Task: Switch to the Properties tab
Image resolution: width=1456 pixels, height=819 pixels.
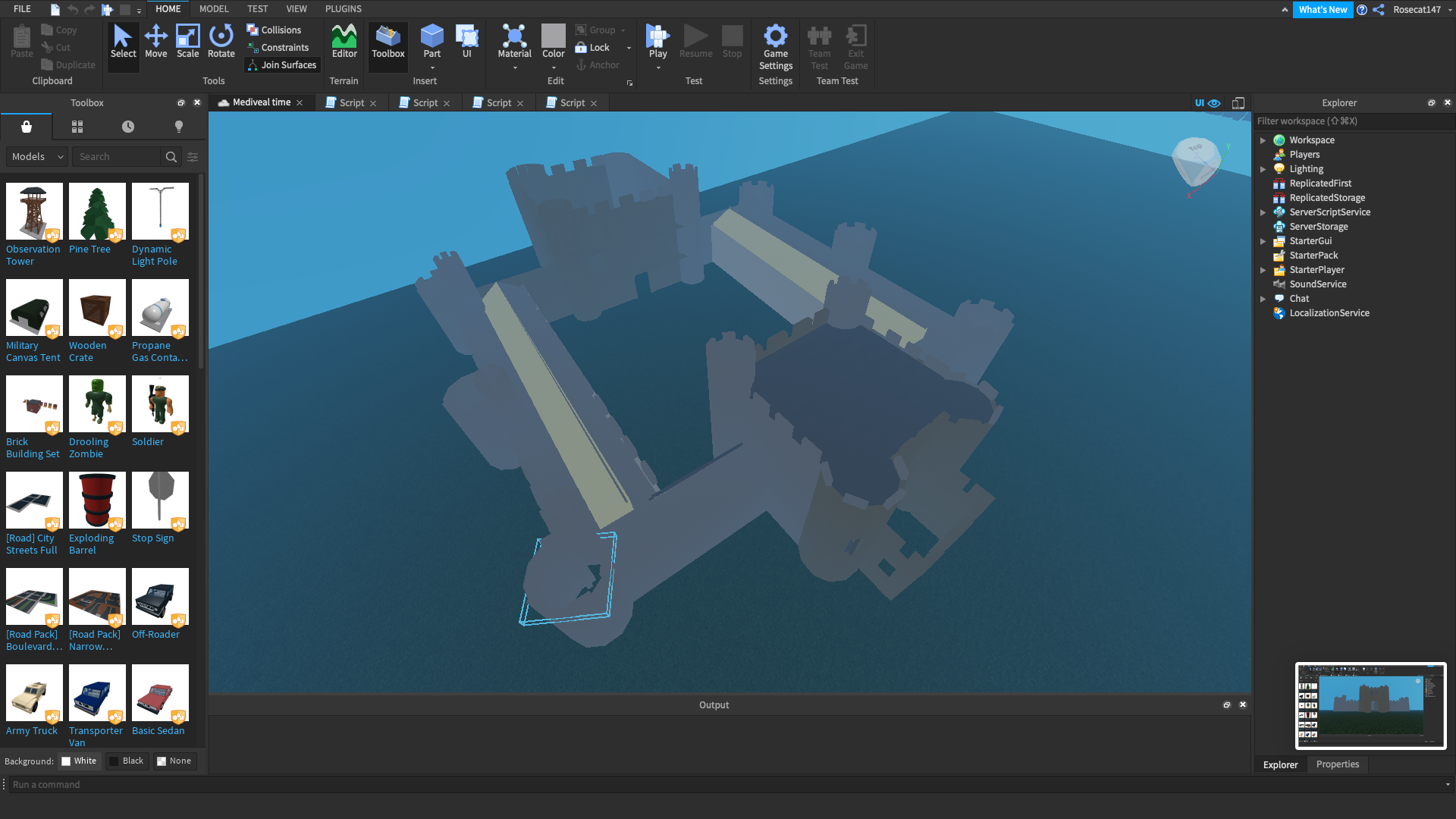Action: click(x=1337, y=764)
